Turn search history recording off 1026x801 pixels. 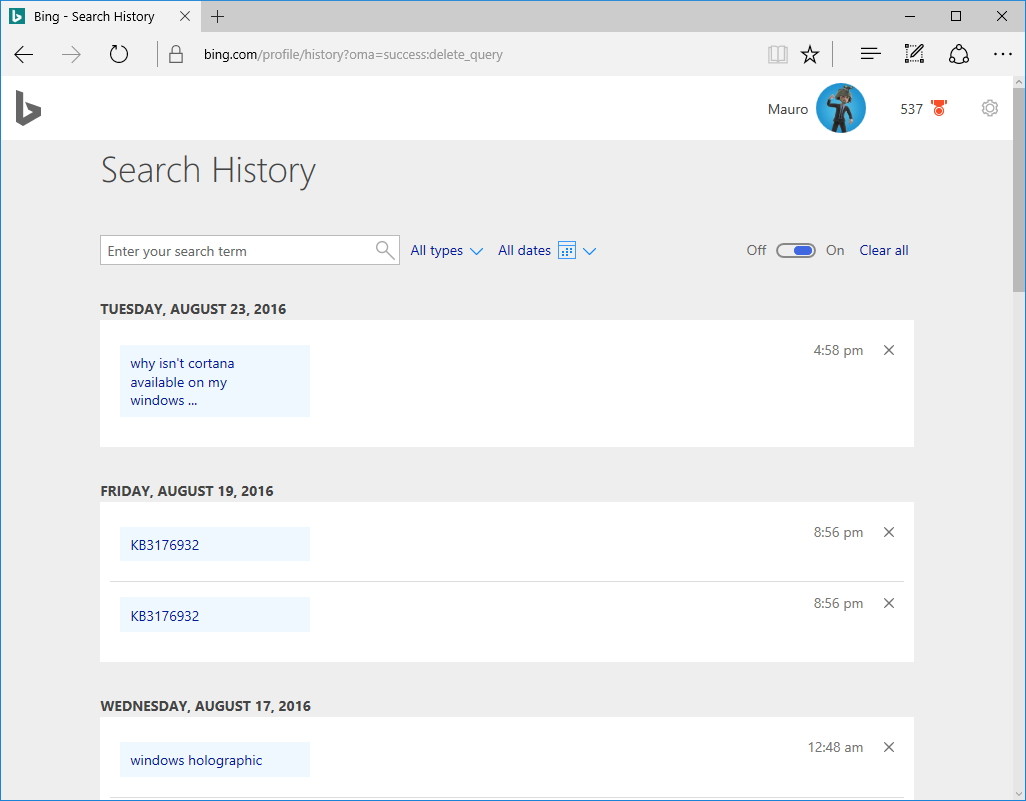pos(796,250)
